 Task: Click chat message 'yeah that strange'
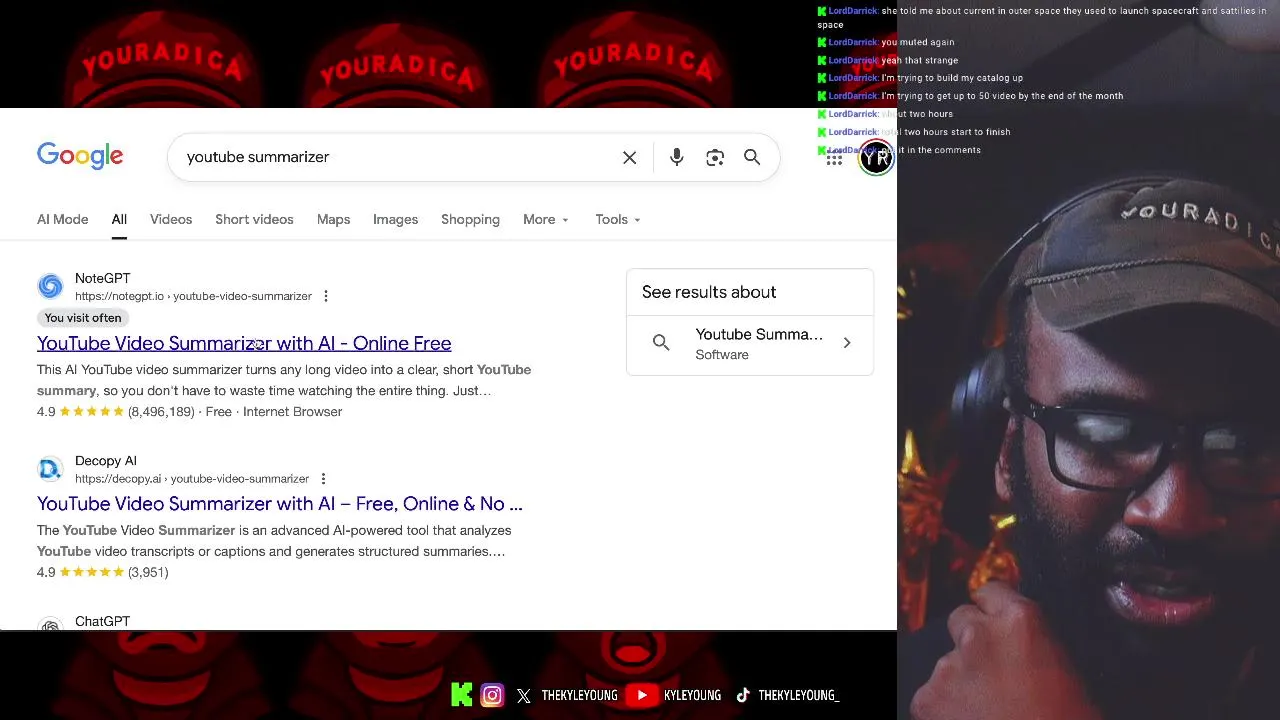click(919, 60)
